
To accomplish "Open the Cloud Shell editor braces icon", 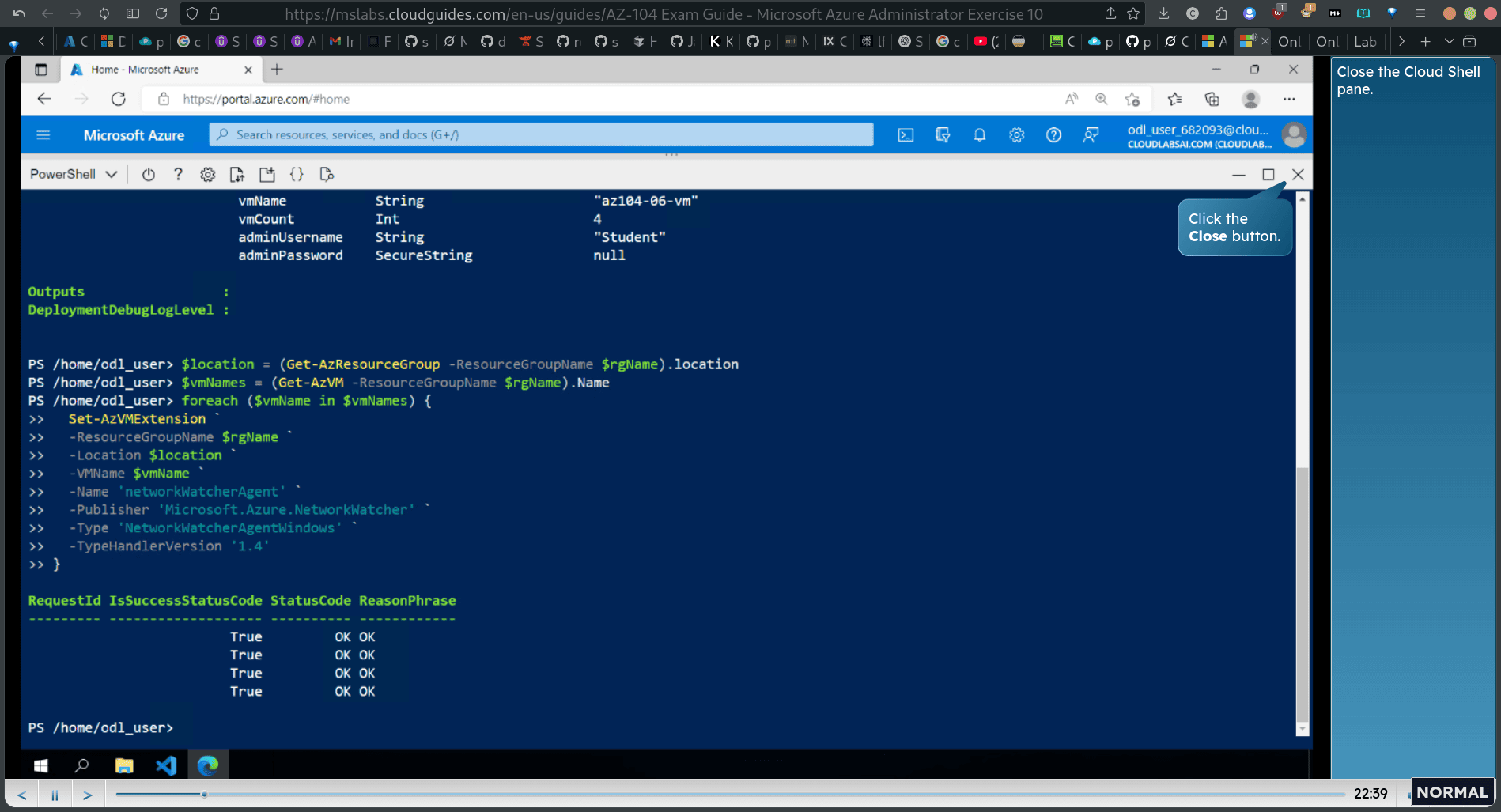I will (297, 174).
